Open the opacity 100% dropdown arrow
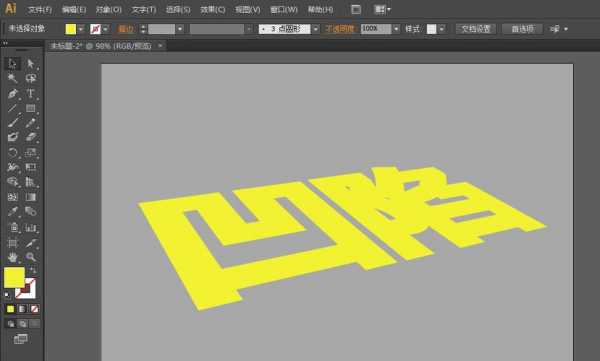 (x=396, y=29)
